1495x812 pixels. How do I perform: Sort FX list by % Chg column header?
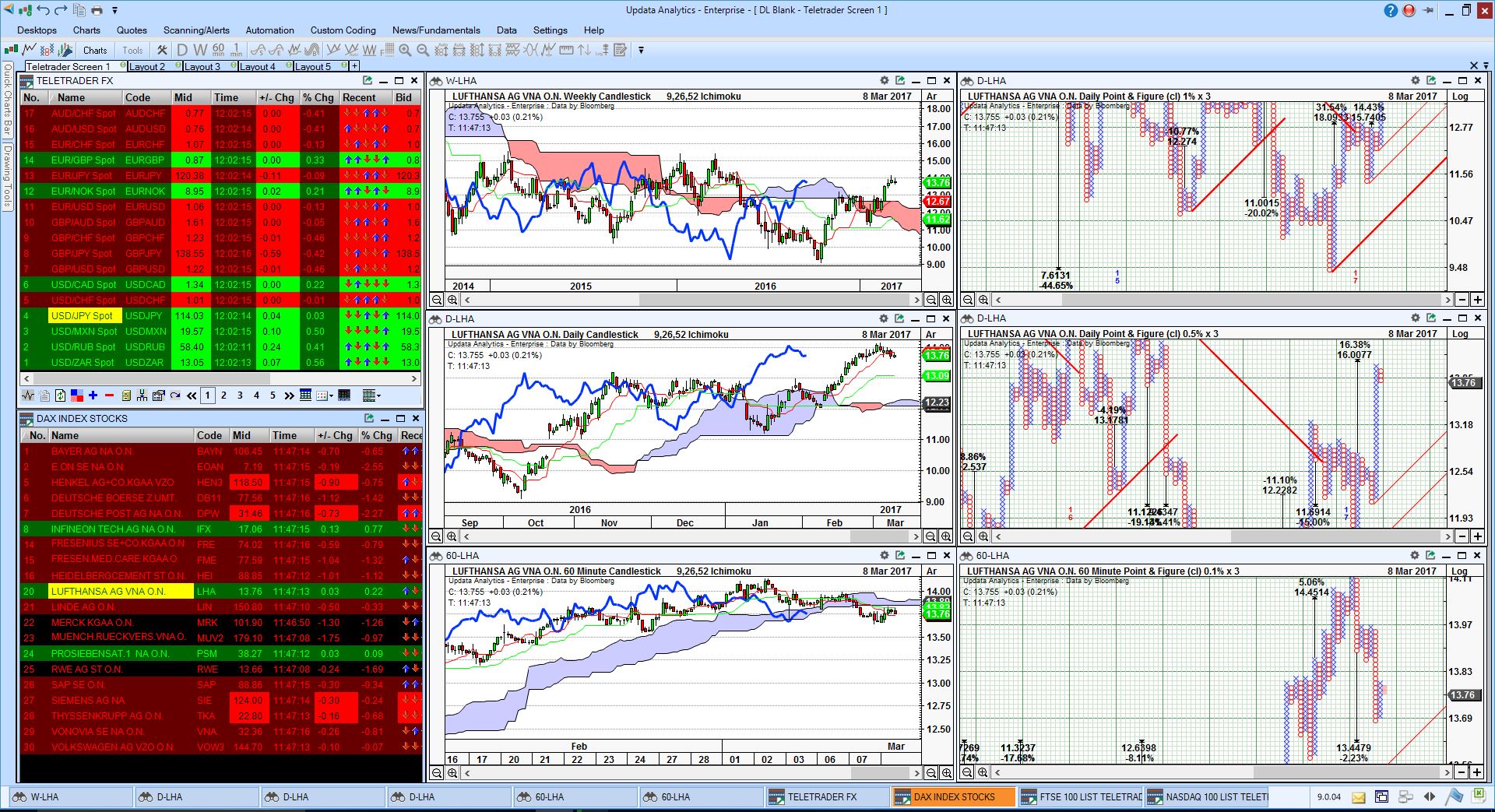point(318,97)
